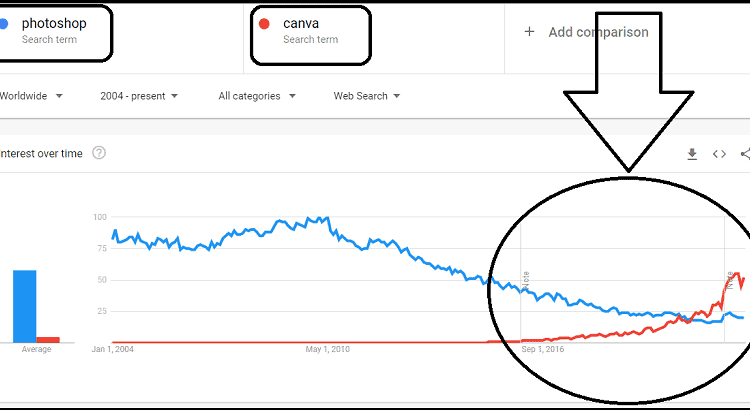Click the canva line's recent peak
The image size is (750, 410).
pyautogui.click(x=736, y=274)
